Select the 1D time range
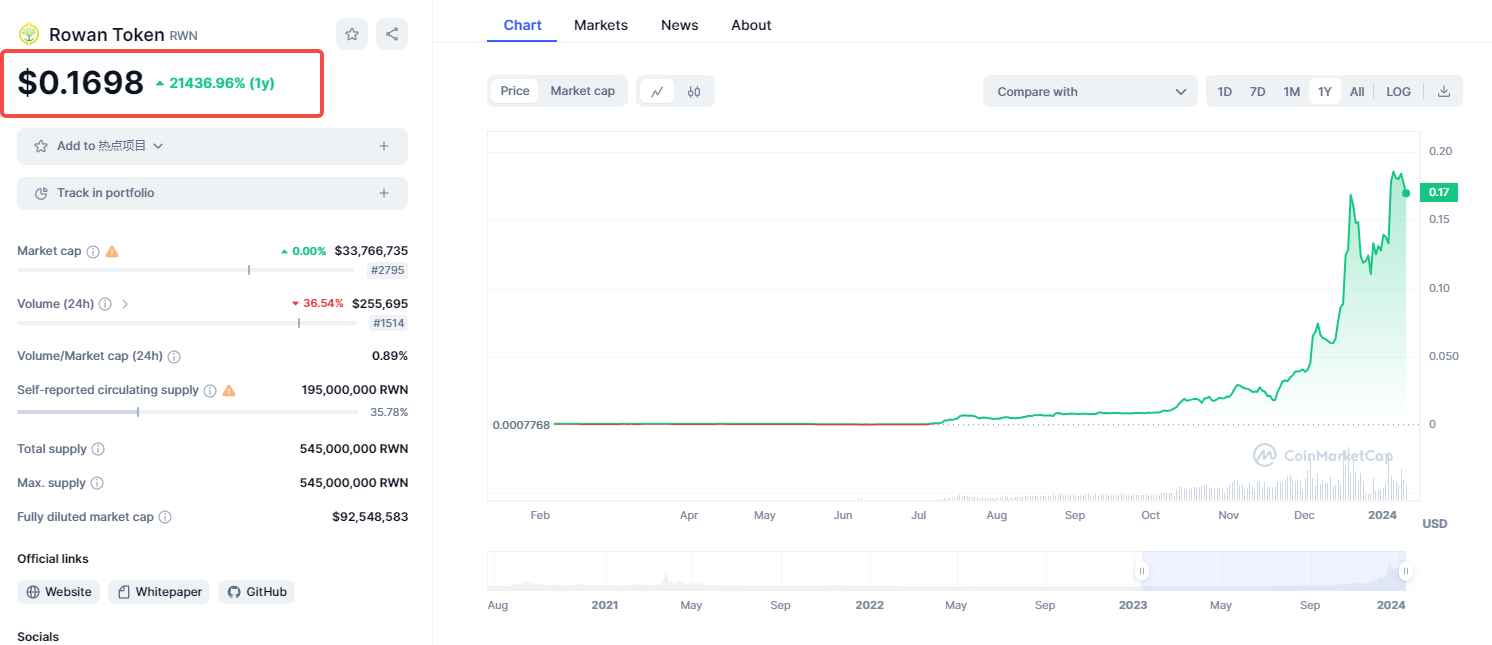Screen dimensions: 1492x645 click(x=1225, y=91)
